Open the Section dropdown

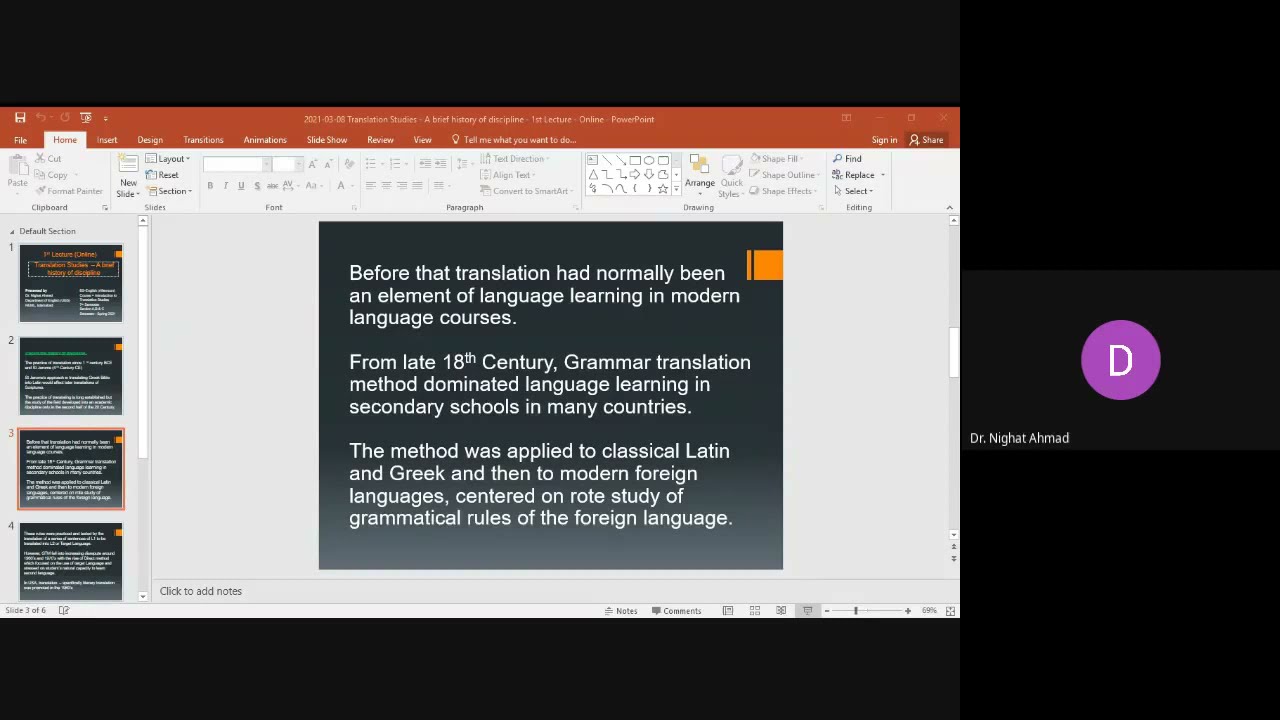pos(168,191)
